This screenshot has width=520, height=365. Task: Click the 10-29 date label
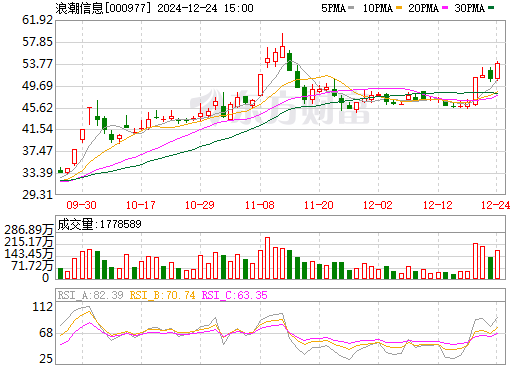click(200, 205)
